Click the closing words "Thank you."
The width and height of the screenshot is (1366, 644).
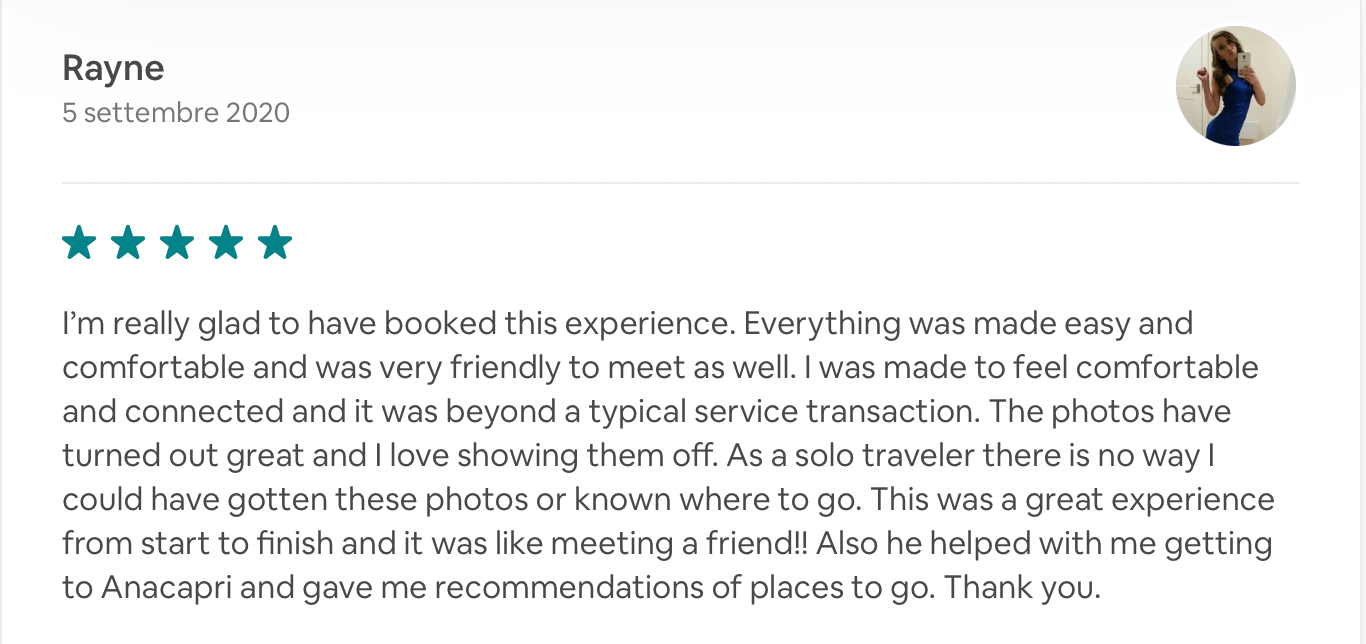[1022, 587]
